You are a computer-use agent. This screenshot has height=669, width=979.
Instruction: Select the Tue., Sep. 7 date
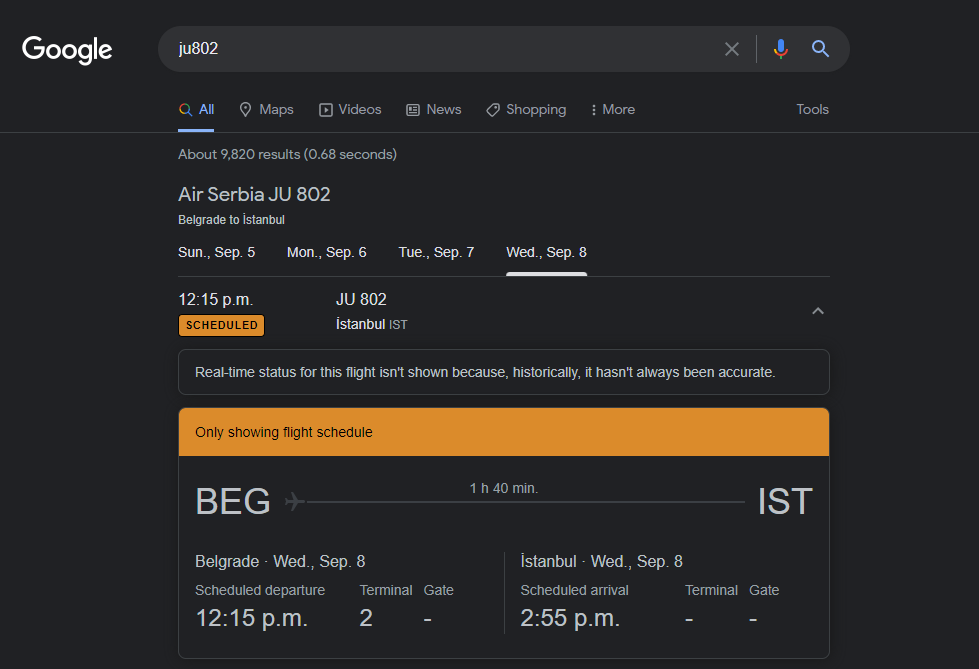coord(436,252)
